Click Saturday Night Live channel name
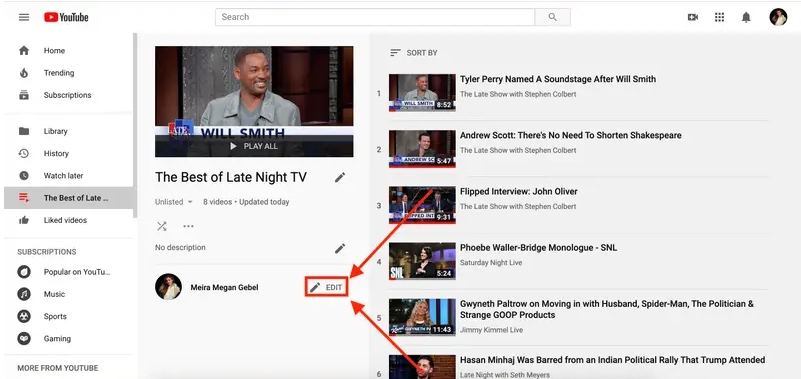This screenshot has height=379, width=801. click(491, 263)
